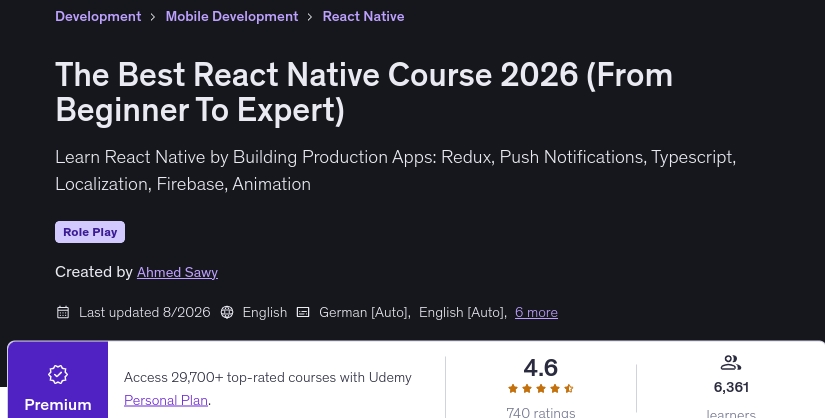This screenshot has width=825, height=418.
Task: Click the closed captions icon
Action: coord(303,312)
